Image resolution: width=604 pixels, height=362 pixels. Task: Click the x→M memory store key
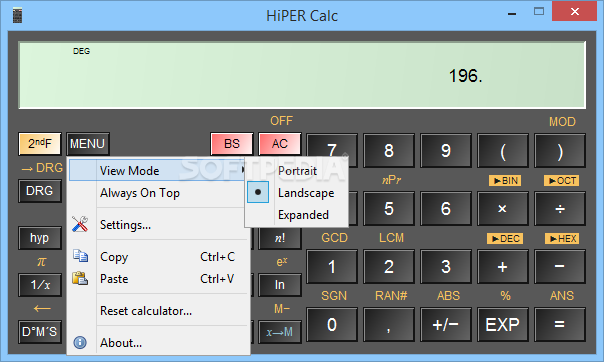[x=280, y=332]
